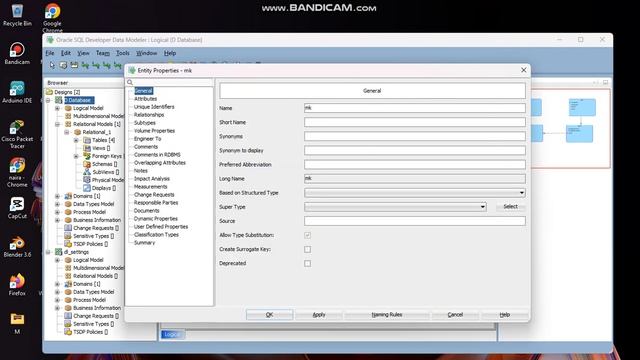Click the first TSDP Policies icon
The image size is (640, 360).
click(68, 244)
